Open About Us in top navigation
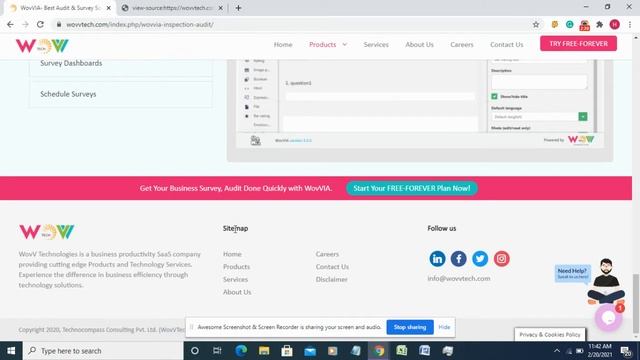Screen dimensions: 640x360 pos(419,44)
